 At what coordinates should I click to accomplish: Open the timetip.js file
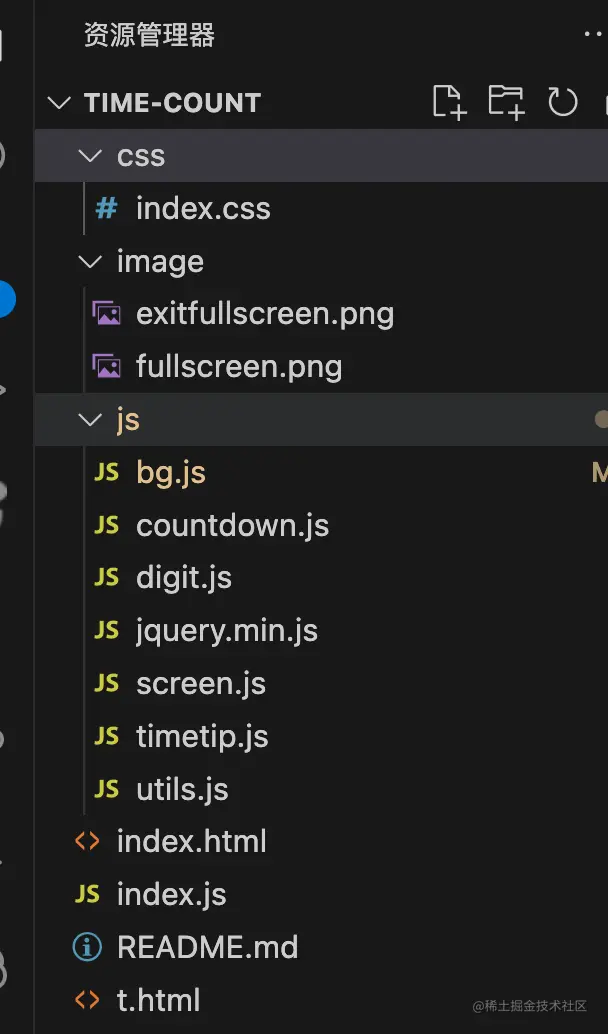[202, 737]
